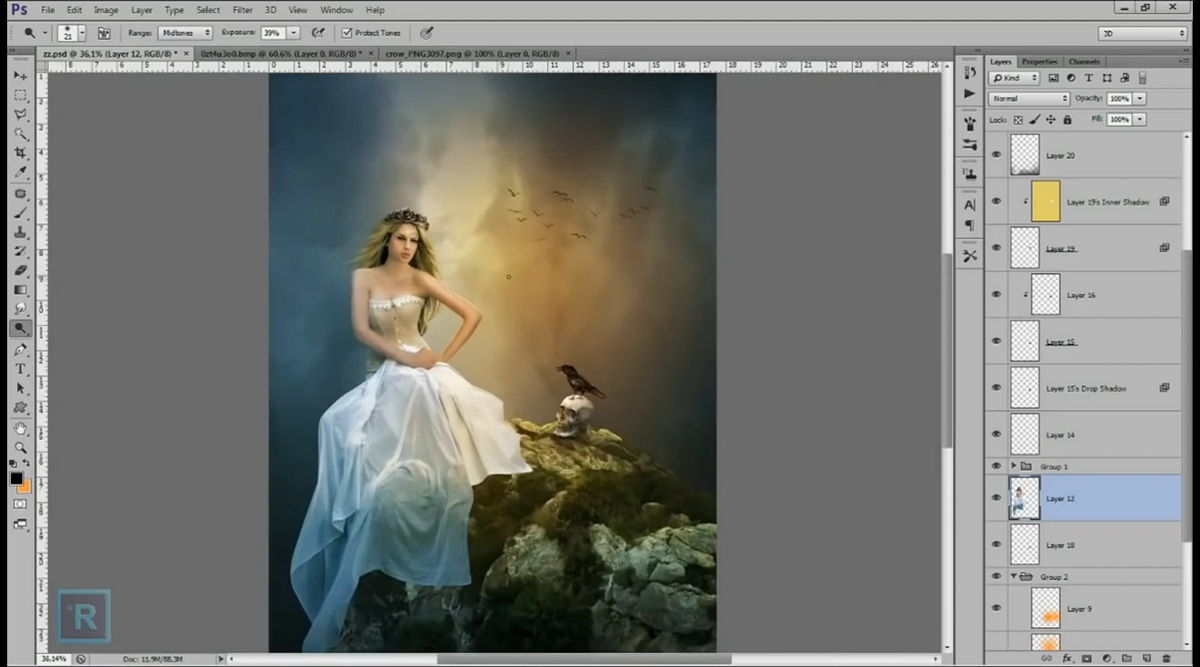Select the Eyedropper tool

20,173
